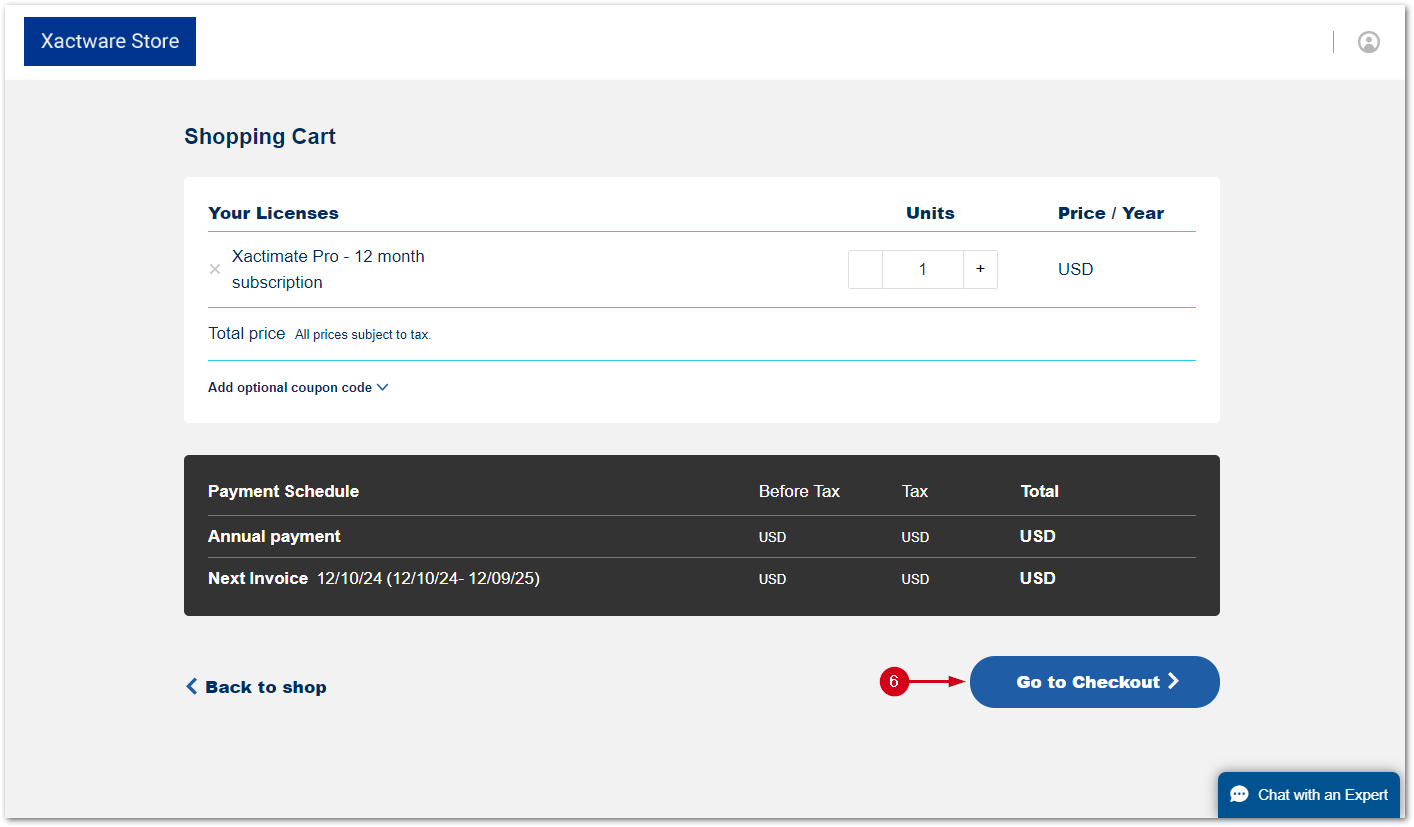Expand Add optional coupon code

(298, 387)
